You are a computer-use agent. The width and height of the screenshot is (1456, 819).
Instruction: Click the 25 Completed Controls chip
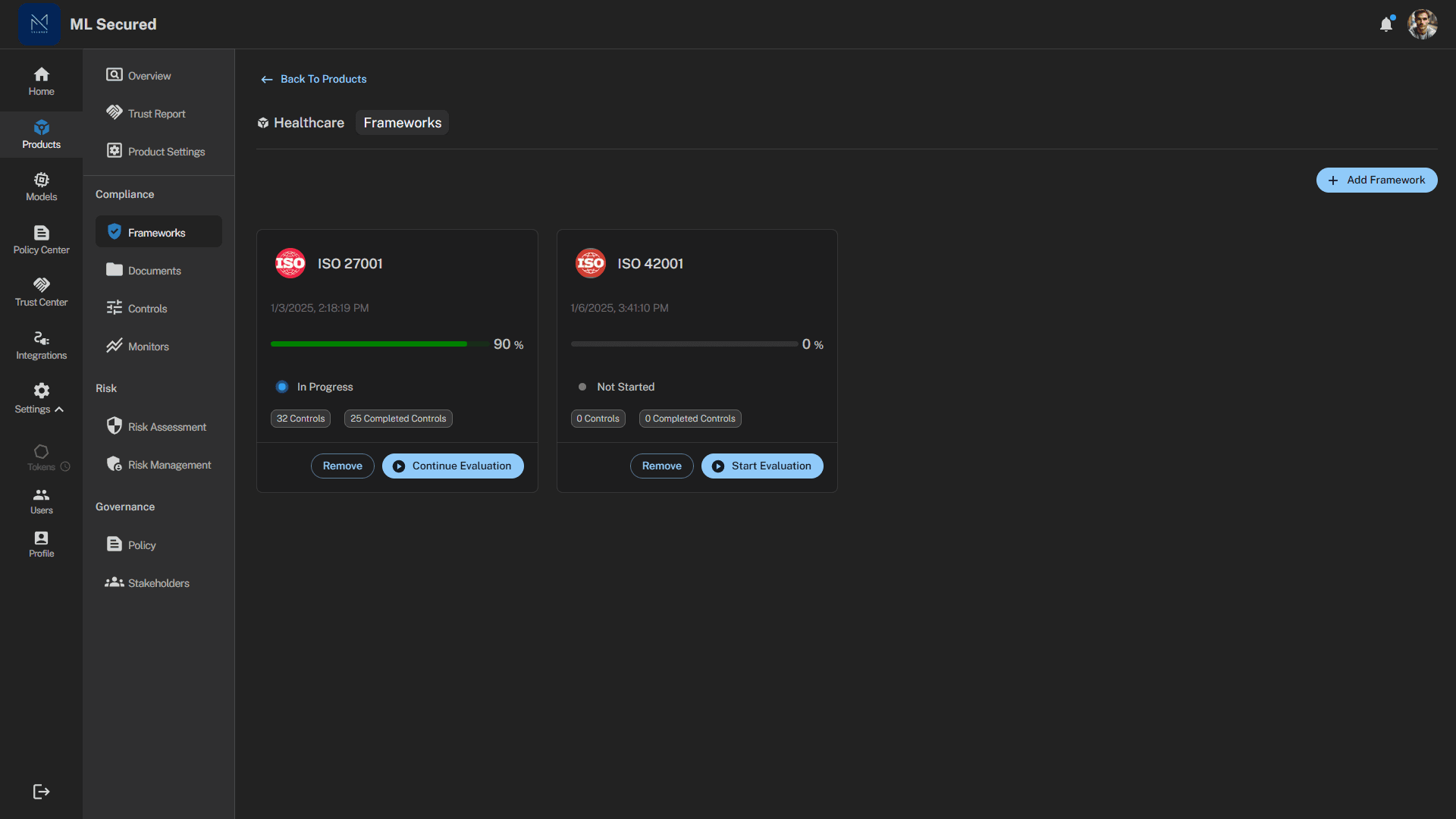click(x=398, y=419)
